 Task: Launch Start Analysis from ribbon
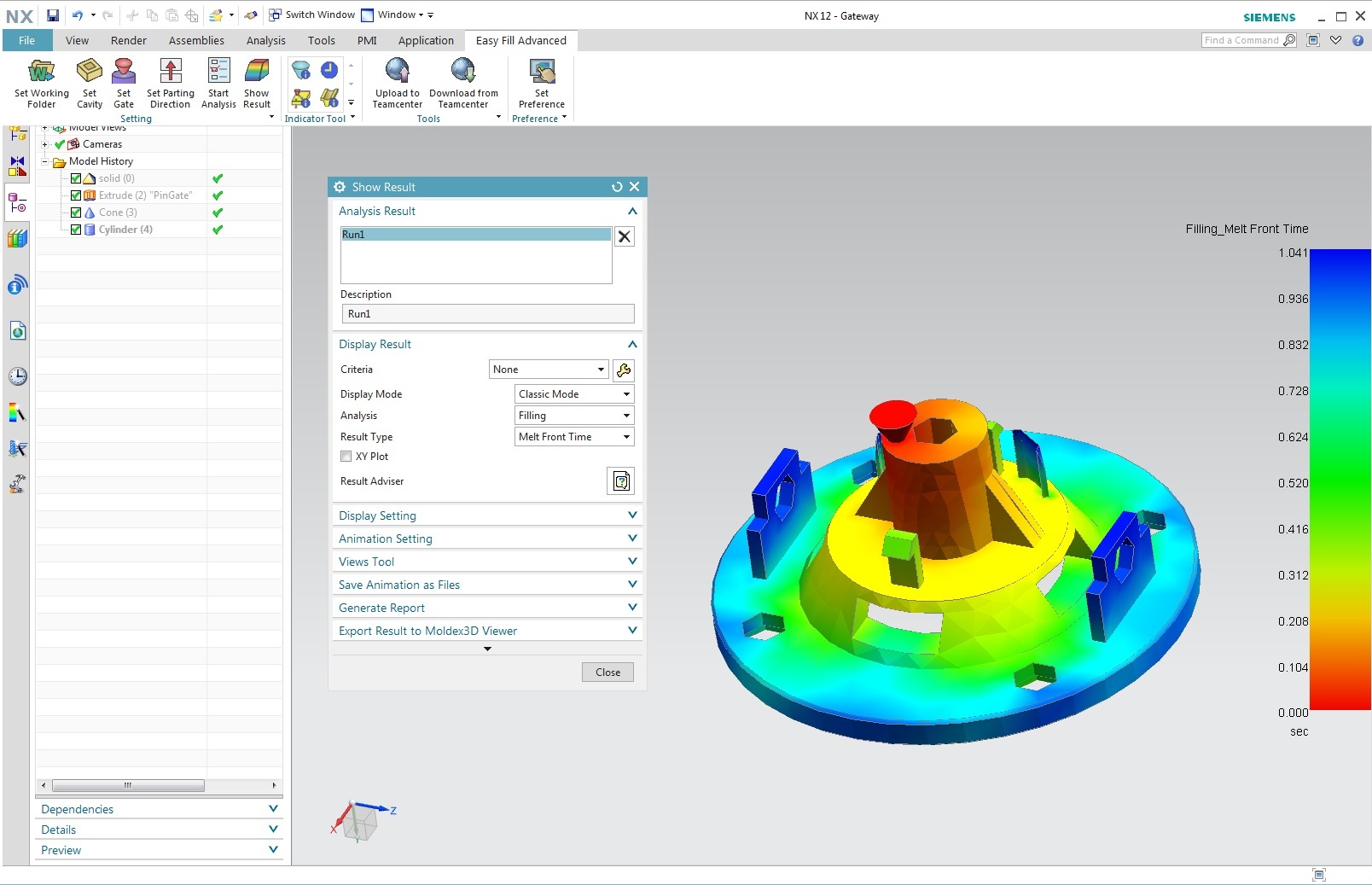pyautogui.click(x=218, y=83)
